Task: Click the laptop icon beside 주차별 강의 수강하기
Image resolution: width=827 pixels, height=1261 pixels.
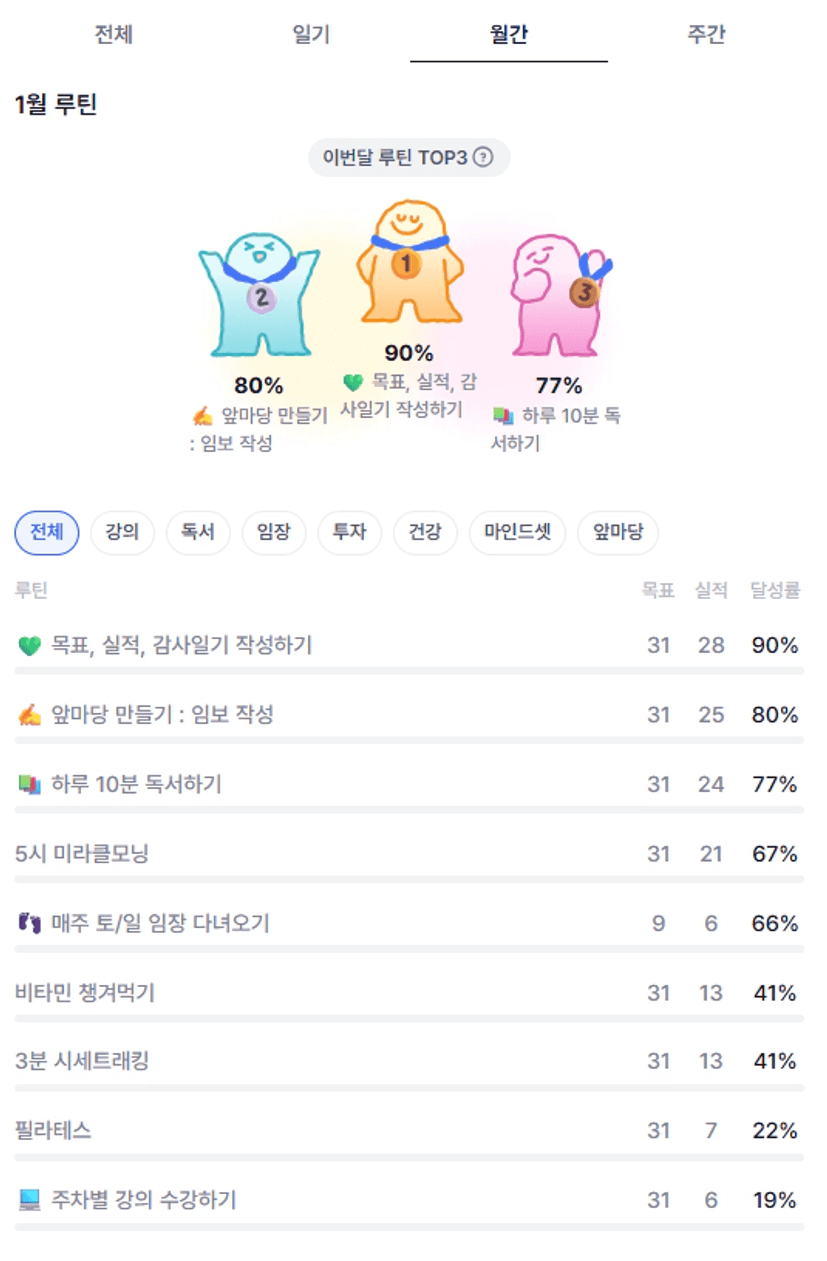Action: click(29, 1200)
